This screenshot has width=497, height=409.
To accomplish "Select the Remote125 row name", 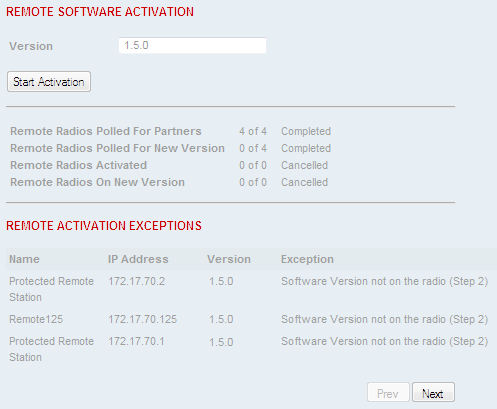I will click(x=36, y=319).
